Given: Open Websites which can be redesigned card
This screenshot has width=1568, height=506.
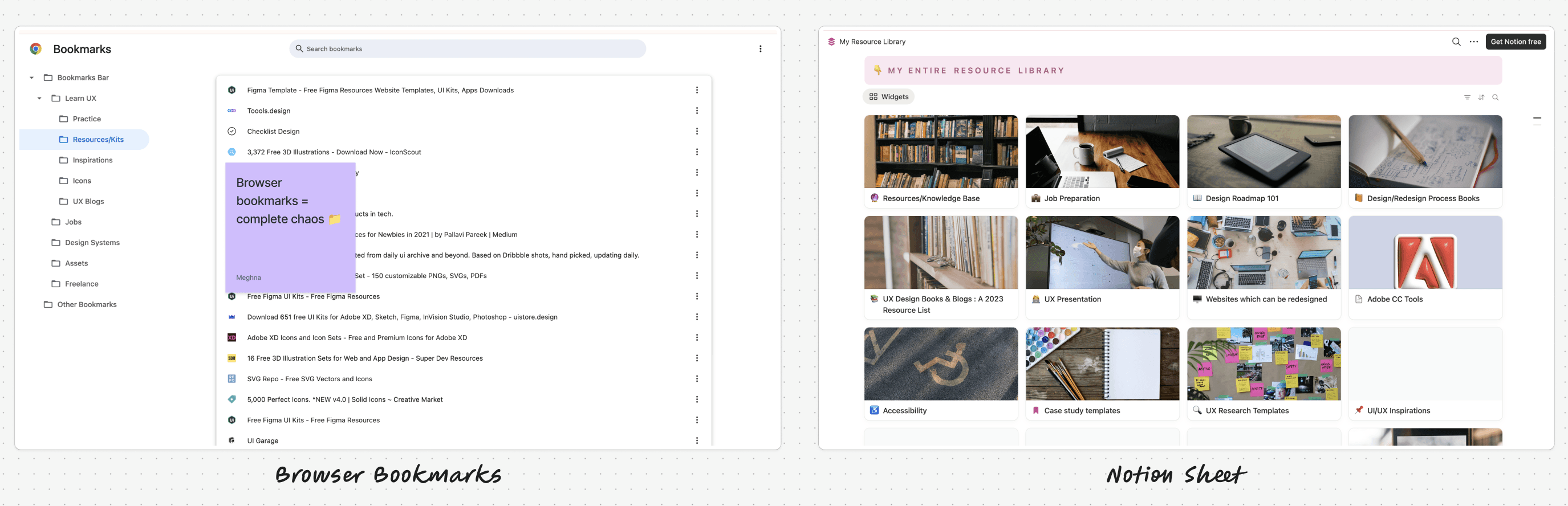Looking at the screenshot, I should coord(1264,268).
